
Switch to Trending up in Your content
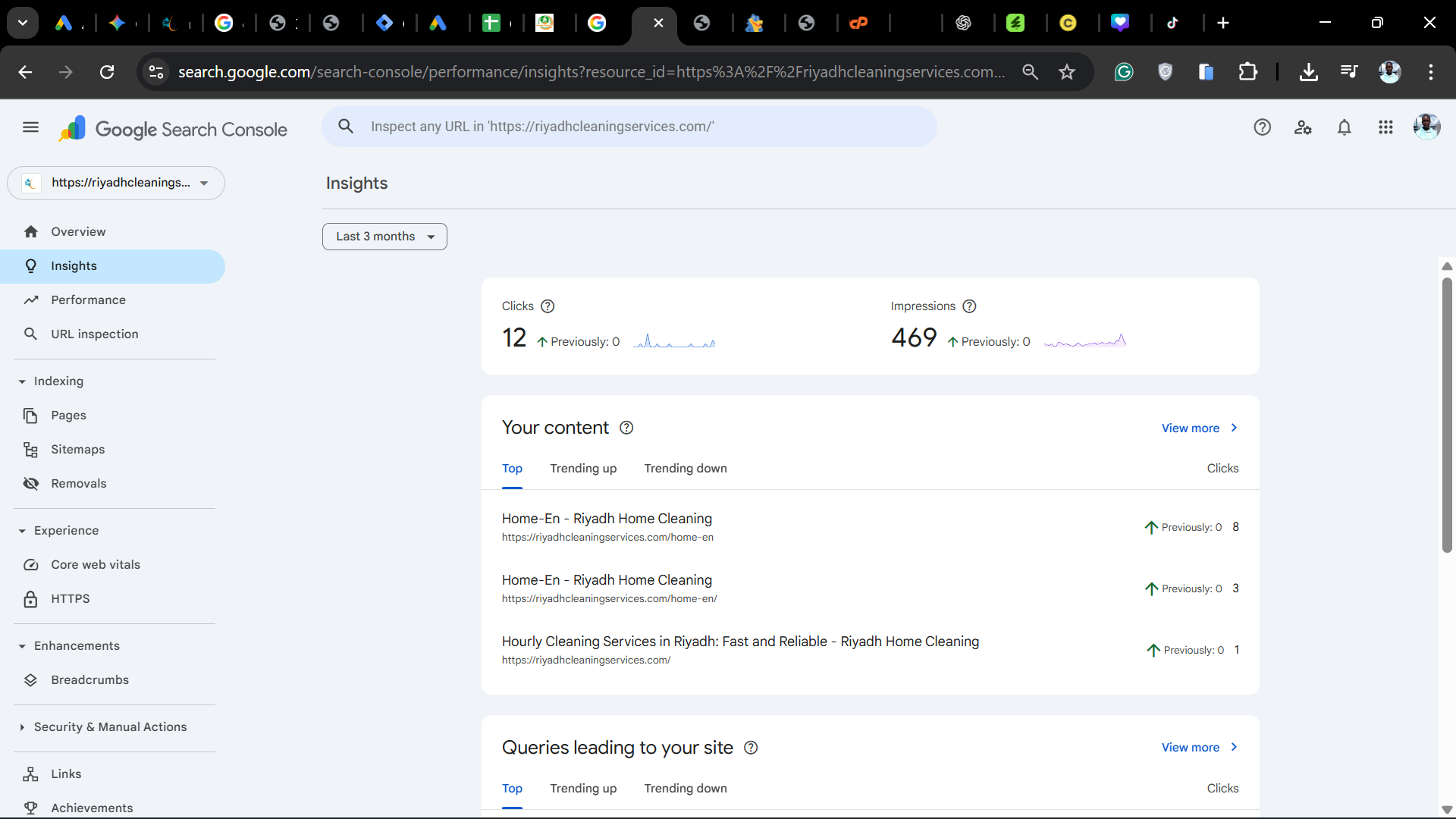pyautogui.click(x=583, y=469)
